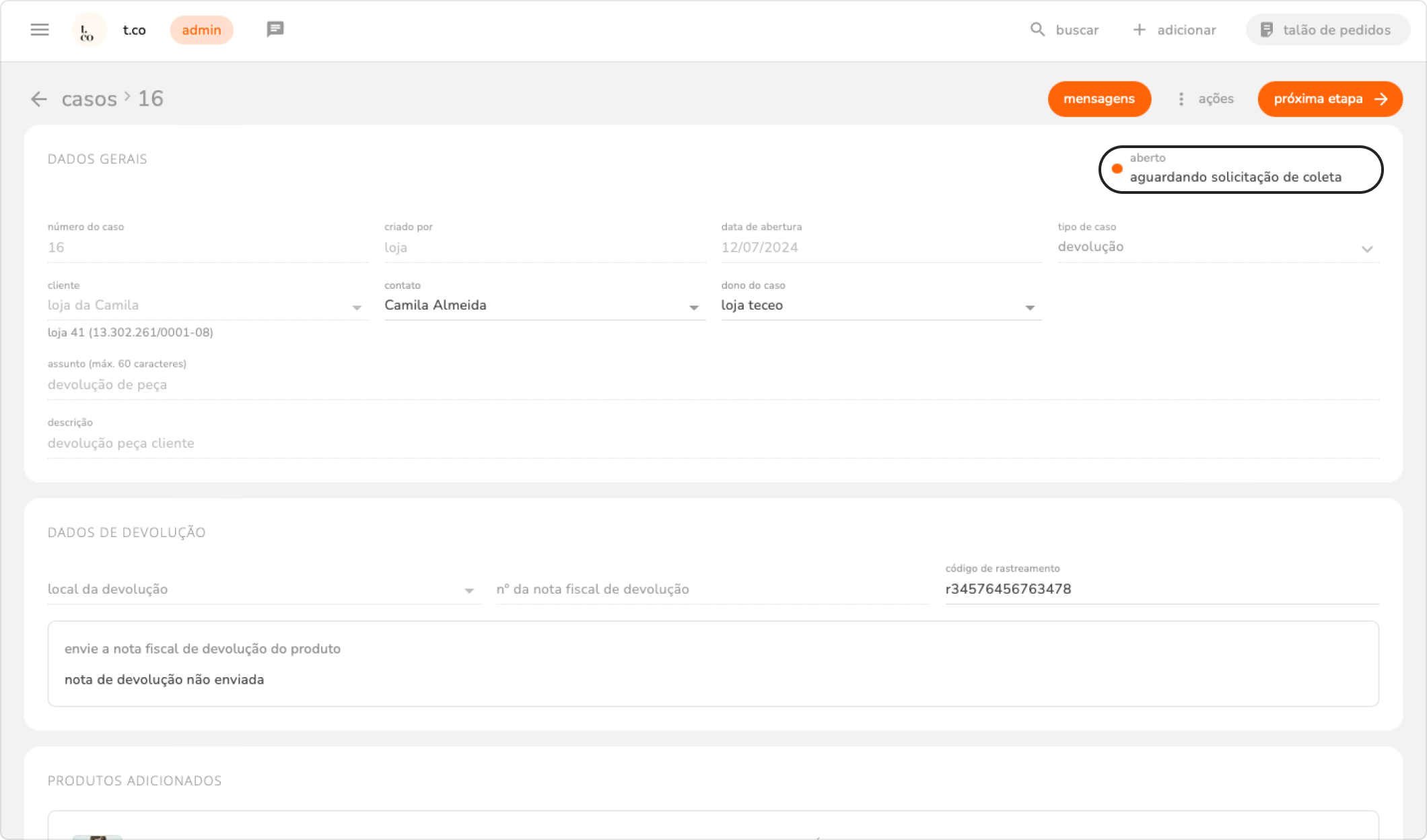Open the hamburger menu
Image resolution: width=1427 pixels, height=840 pixels.
pos(40,30)
